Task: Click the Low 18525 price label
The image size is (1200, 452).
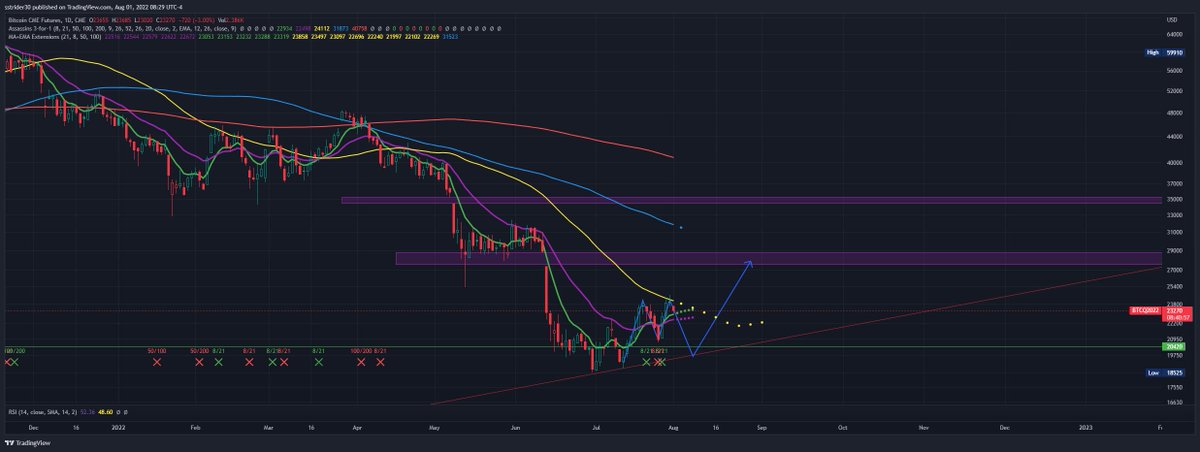Action: [x=1165, y=372]
